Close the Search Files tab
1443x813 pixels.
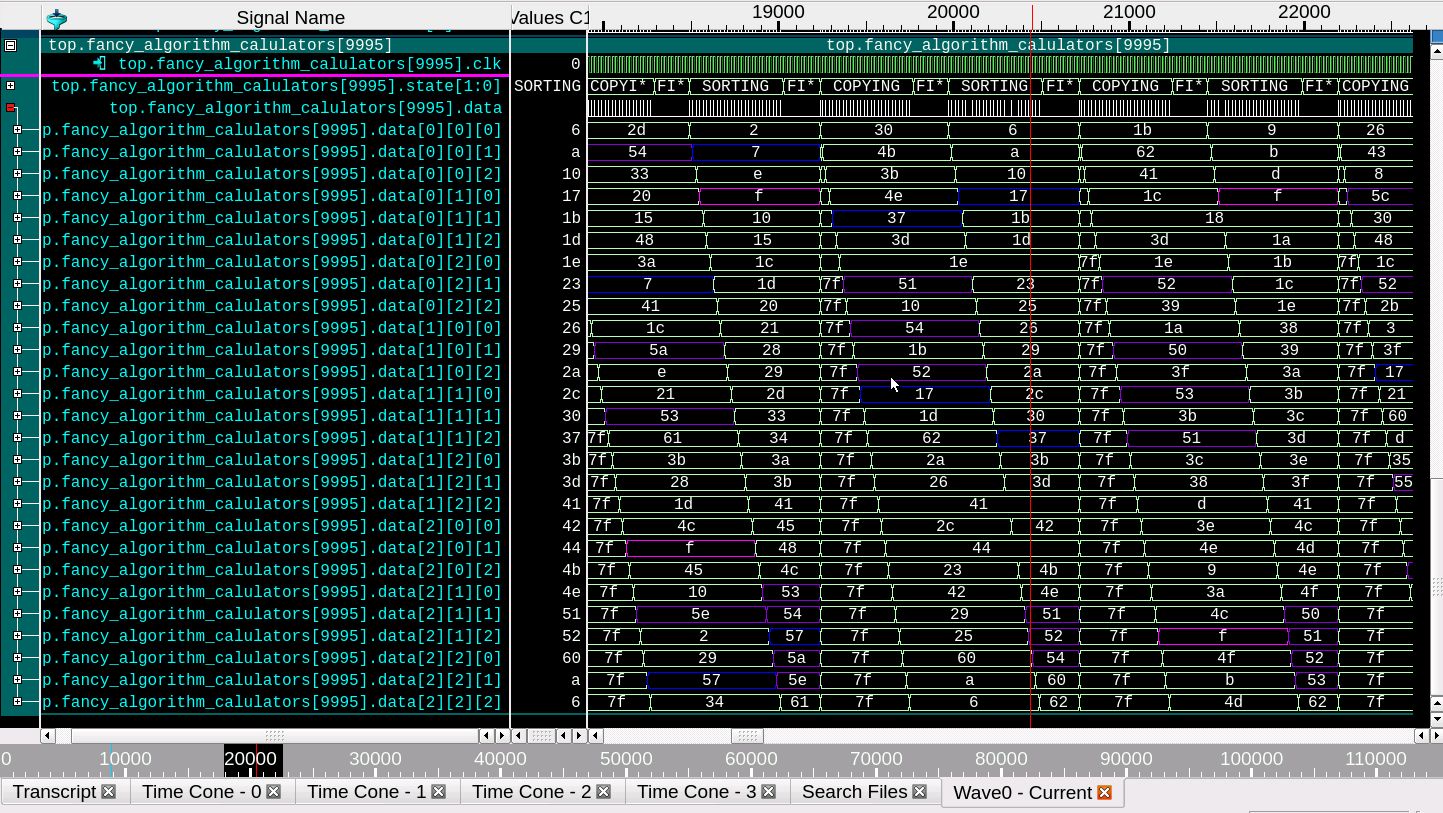919,792
